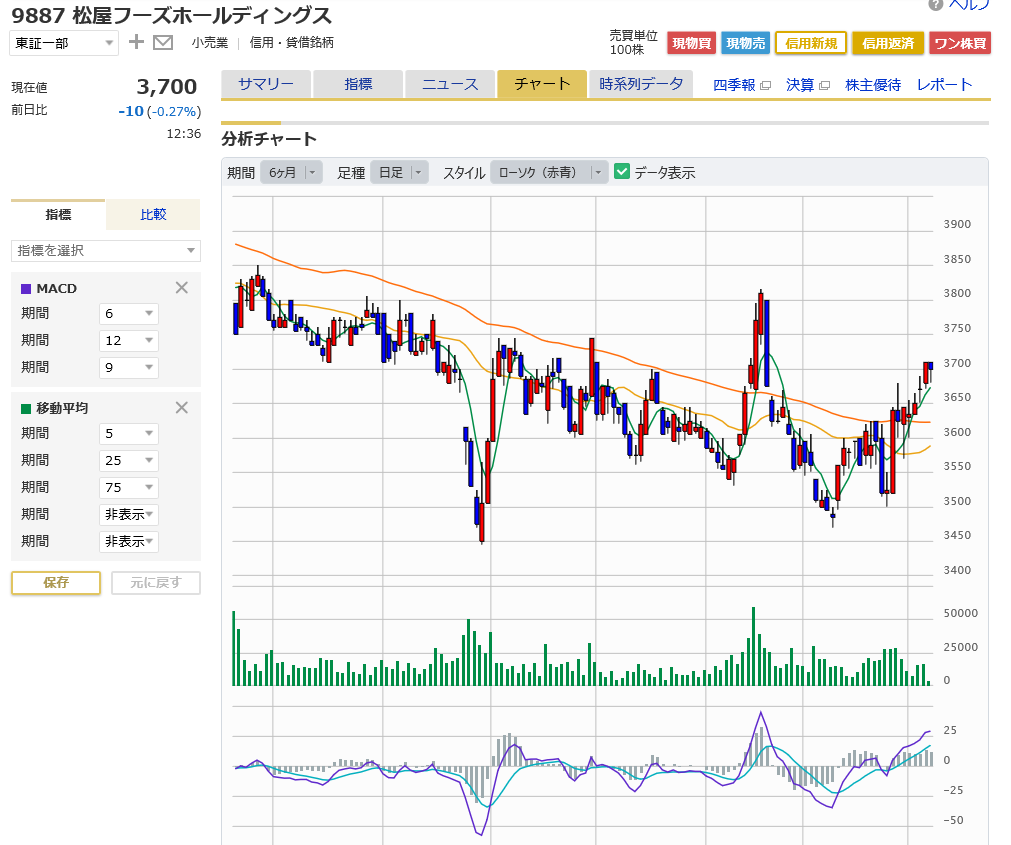Click the 保存 save button
This screenshot has width=1011, height=845.
point(56,583)
